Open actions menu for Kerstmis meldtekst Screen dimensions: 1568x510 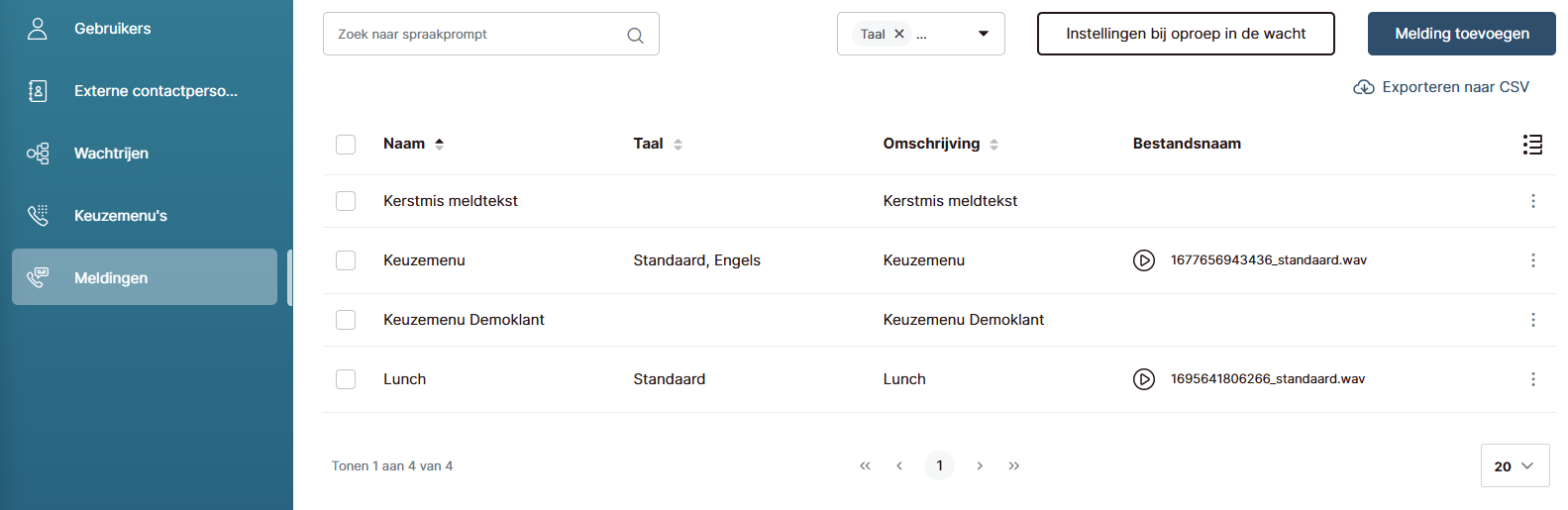[x=1532, y=201]
